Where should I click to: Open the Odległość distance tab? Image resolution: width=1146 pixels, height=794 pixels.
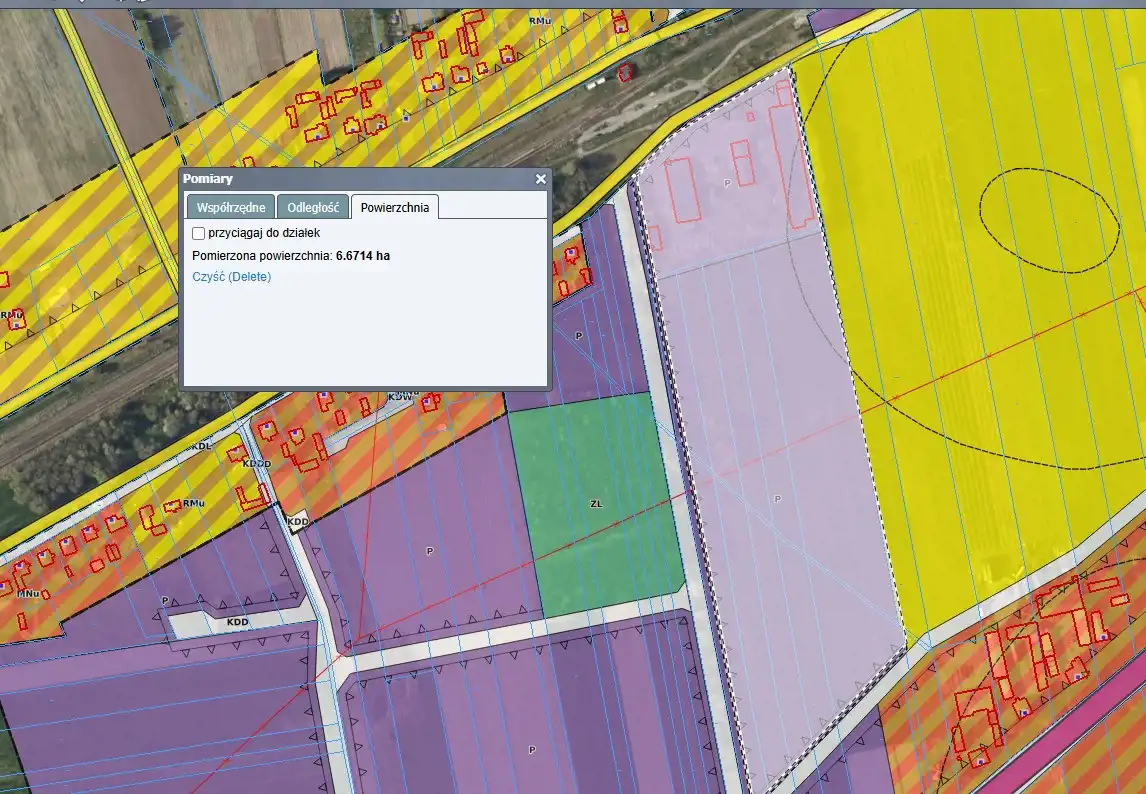(x=313, y=207)
